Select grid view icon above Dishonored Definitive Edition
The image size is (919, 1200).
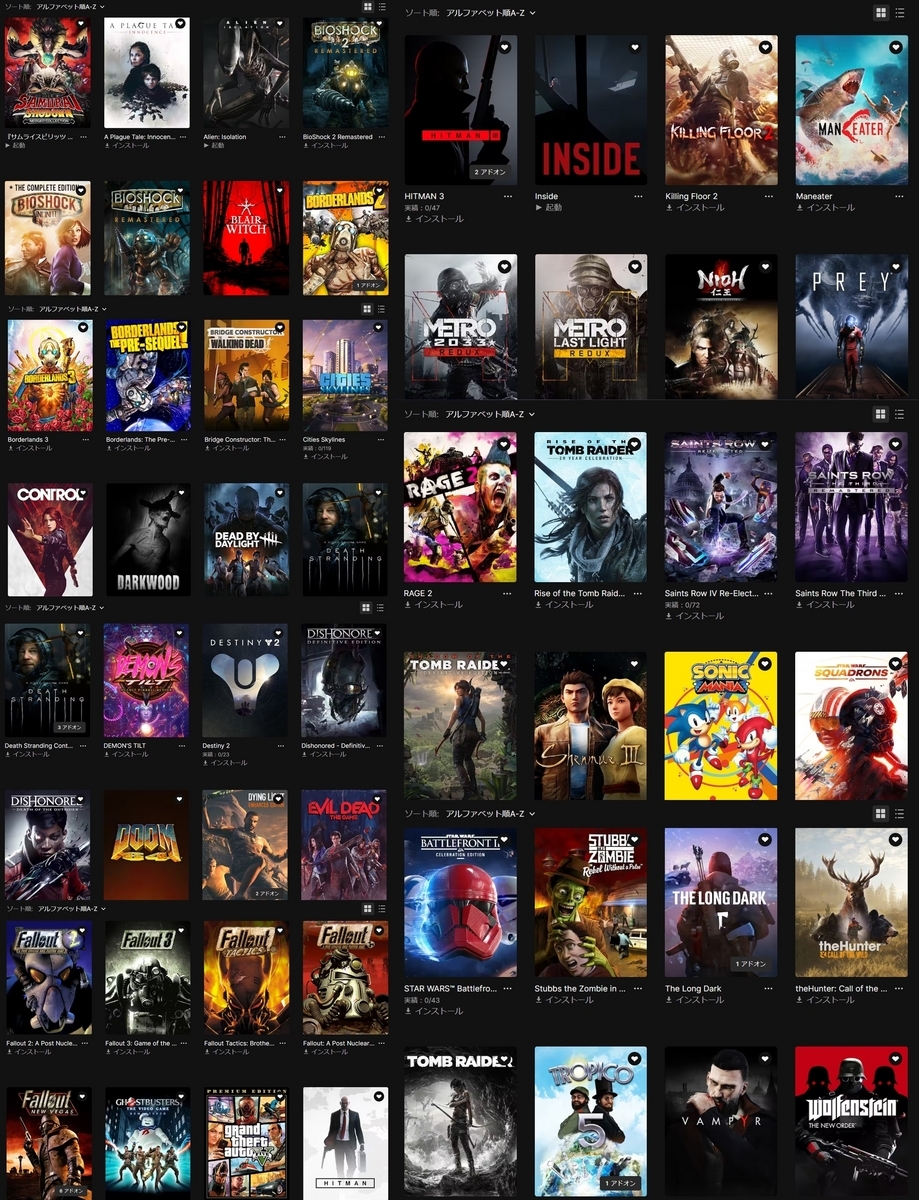pos(368,607)
